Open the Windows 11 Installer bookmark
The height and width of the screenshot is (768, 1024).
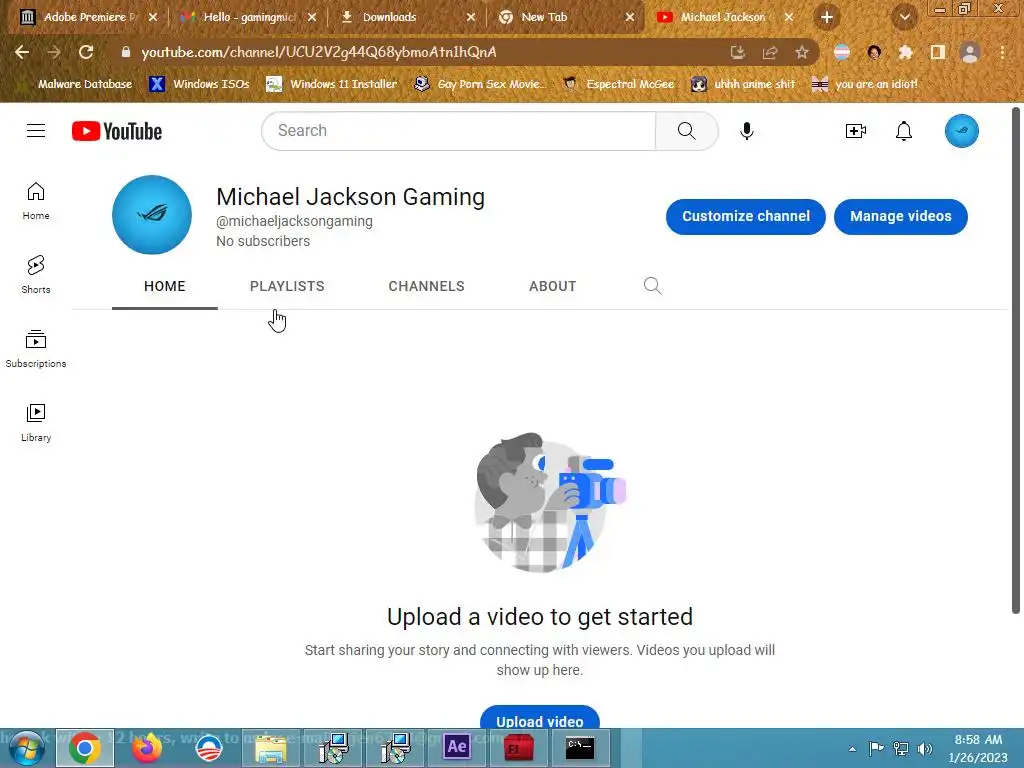pyautogui.click(x=332, y=84)
